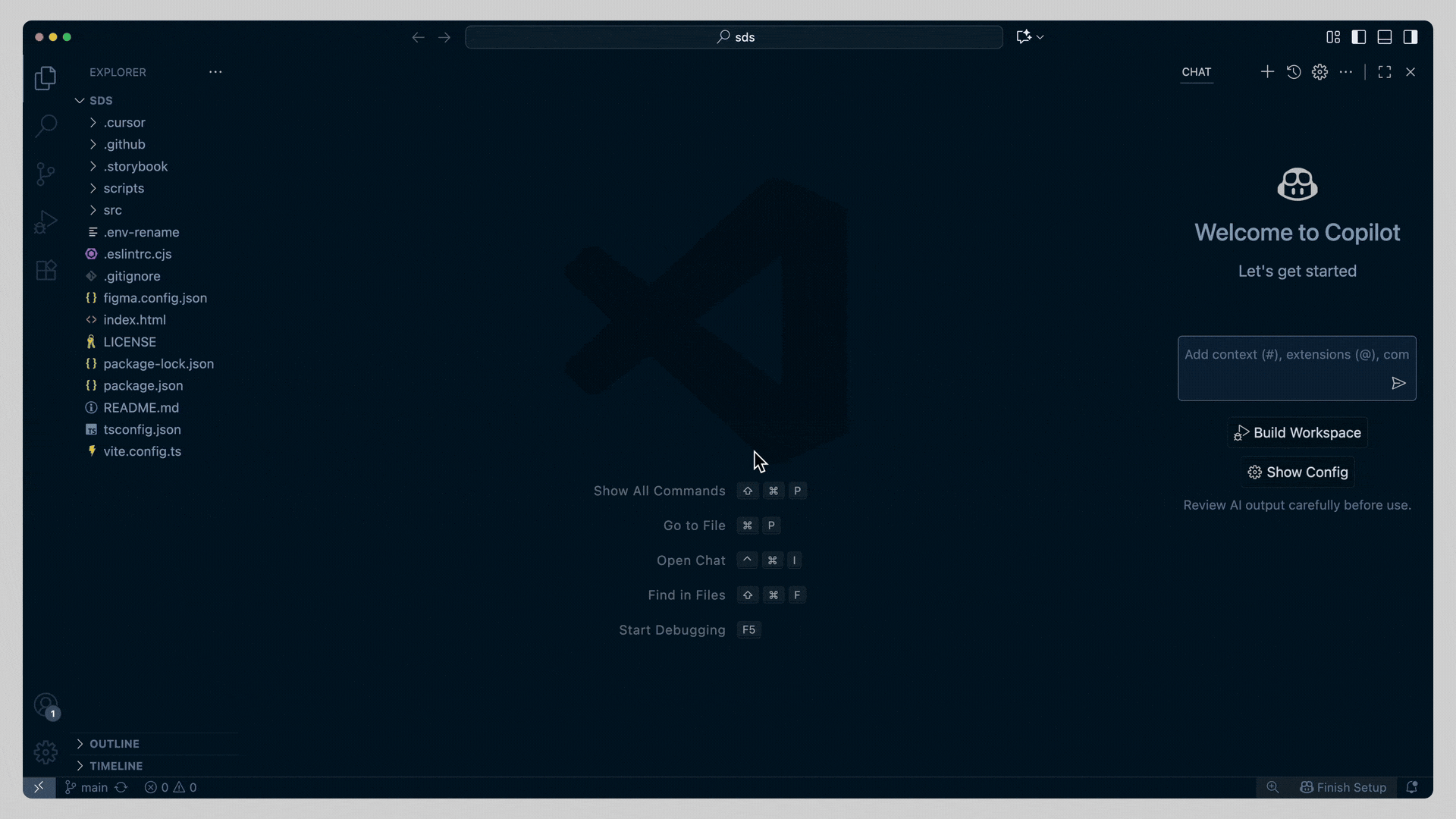Toggle the bottom panel visibility
Image resolution: width=1456 pixels, height=819 pixels.
[x=1385, y=36]
